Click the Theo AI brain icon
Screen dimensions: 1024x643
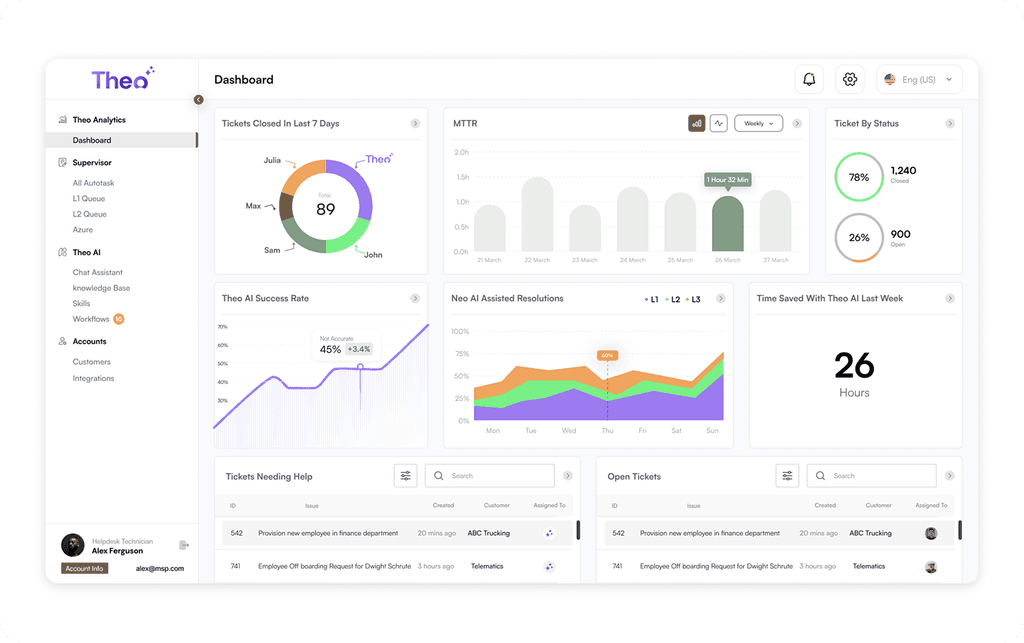pos(63,252)
